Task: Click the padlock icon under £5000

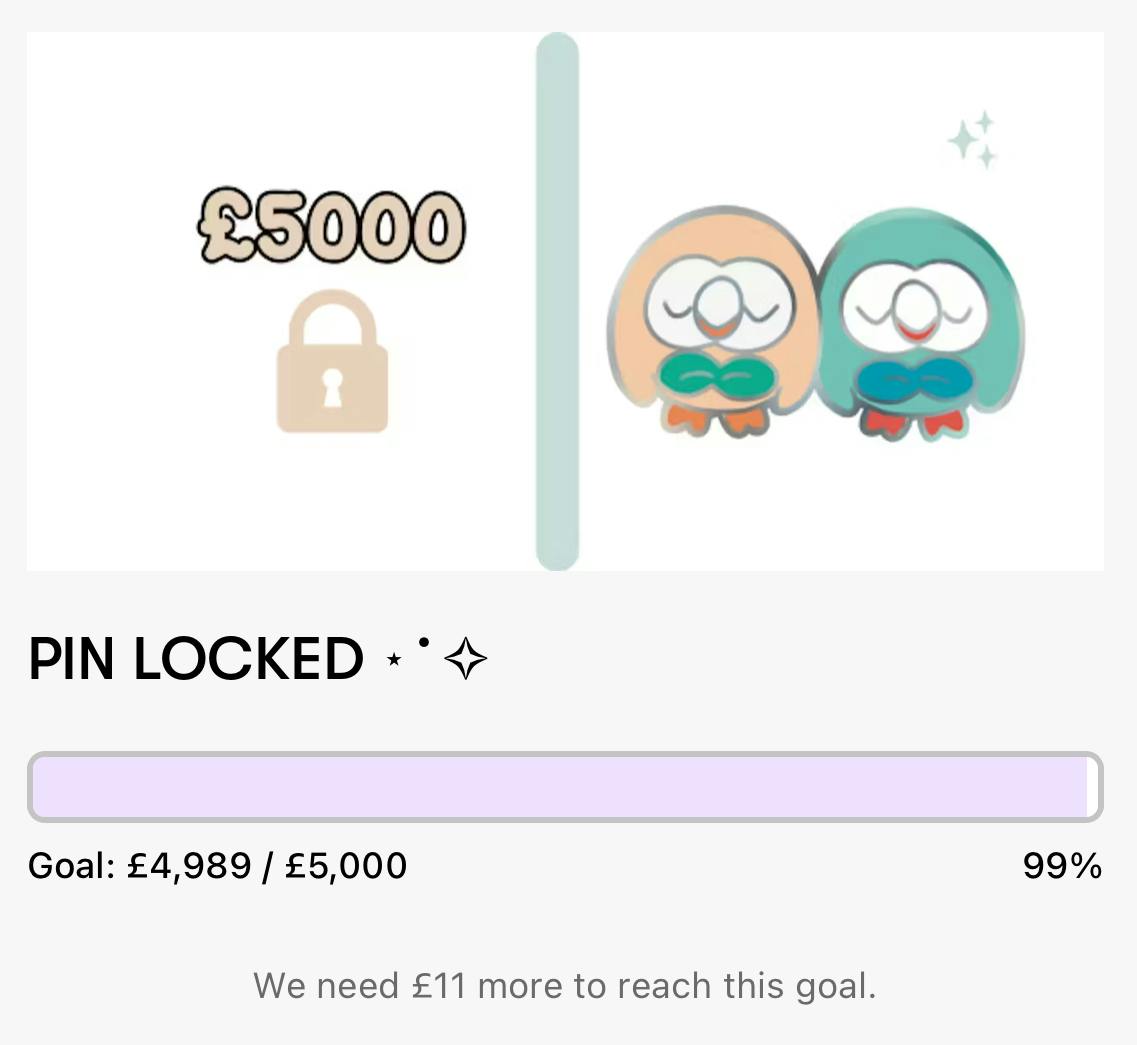Action: coord(332,362)
